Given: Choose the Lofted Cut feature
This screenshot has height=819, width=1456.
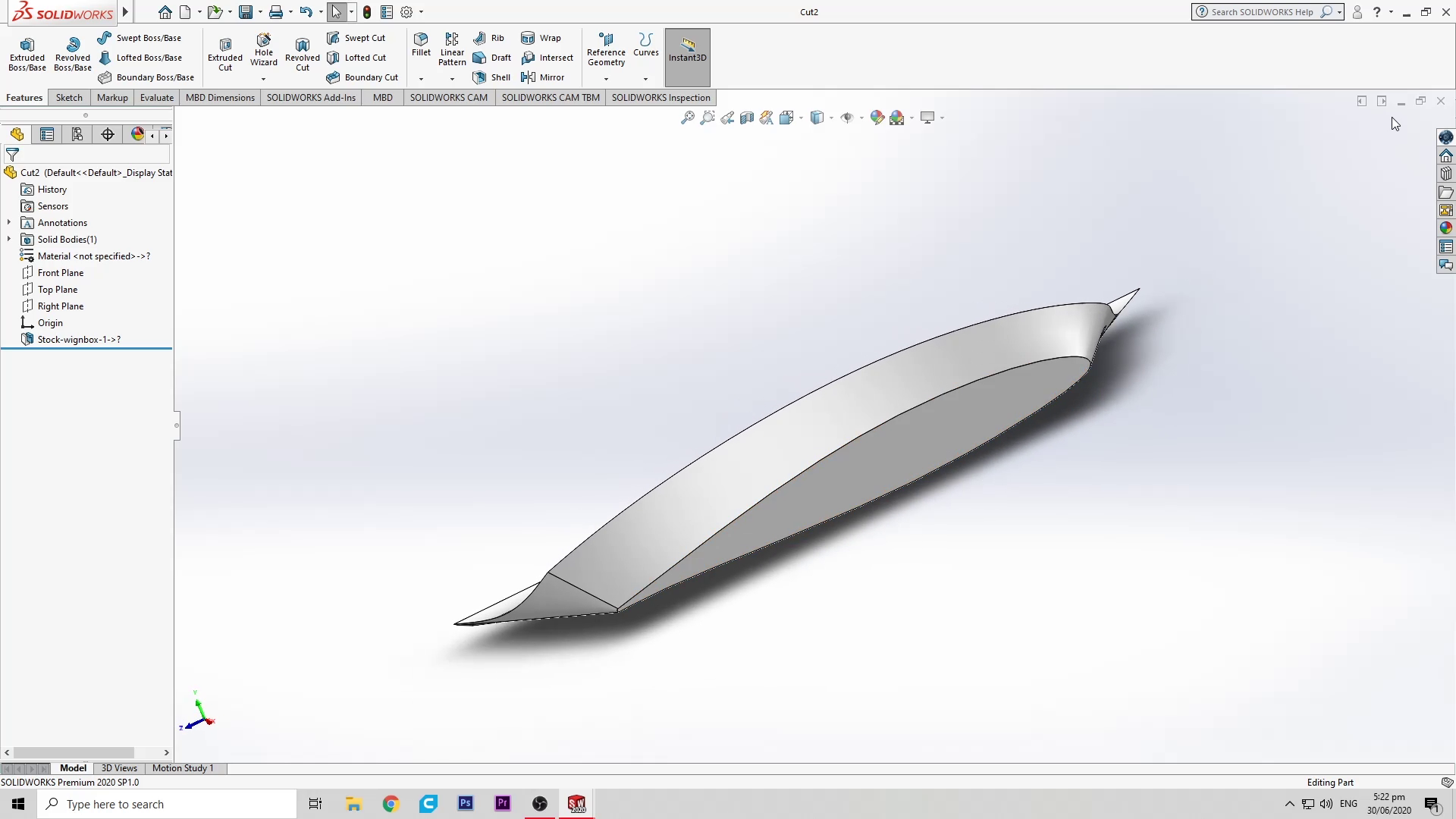Looking at the screenshot, I should pos(356,58).
